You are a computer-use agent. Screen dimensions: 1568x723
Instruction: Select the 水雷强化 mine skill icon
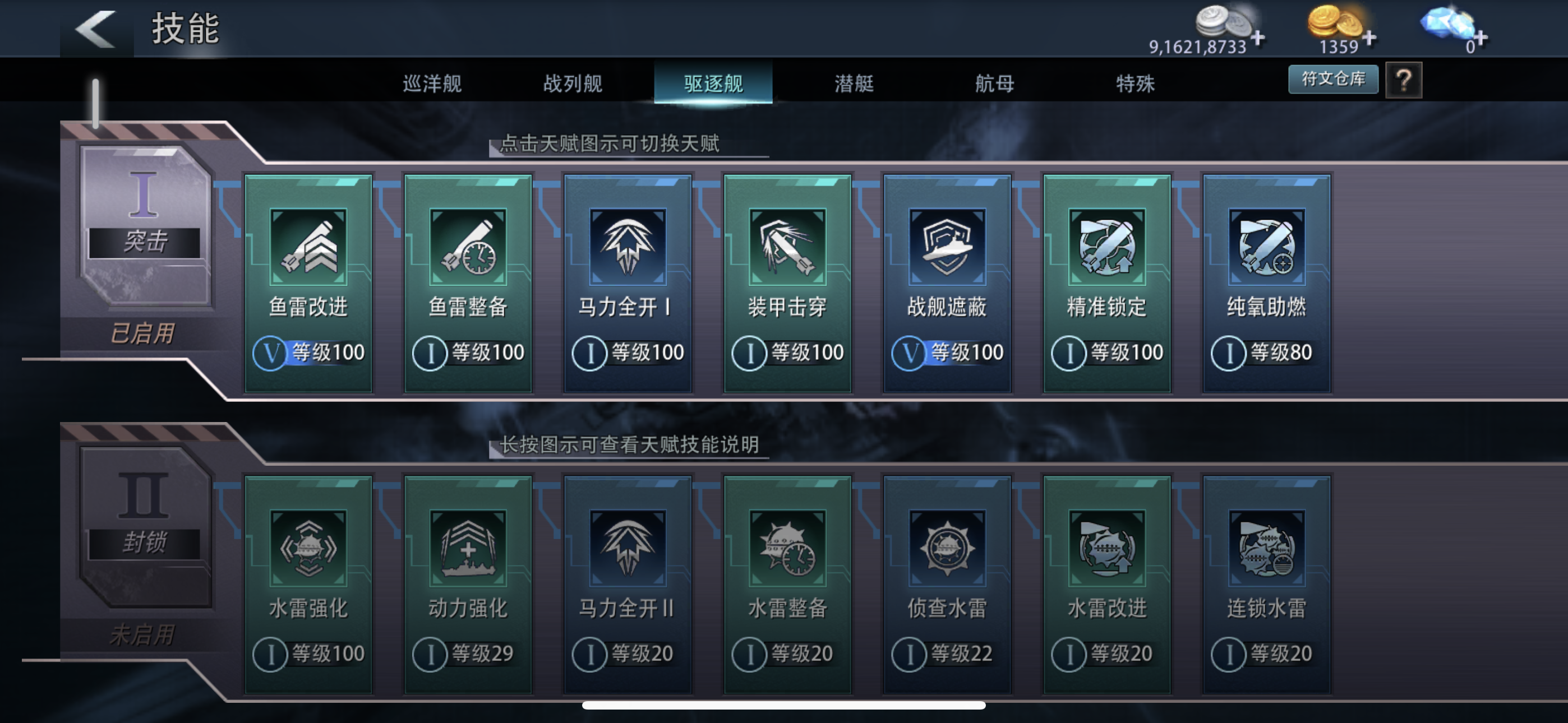click(x=308, y=548)
